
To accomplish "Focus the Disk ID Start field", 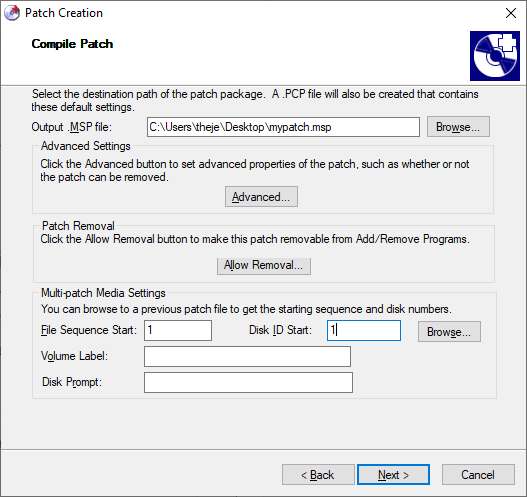I will pyautogui.click(x=364, y=330).
